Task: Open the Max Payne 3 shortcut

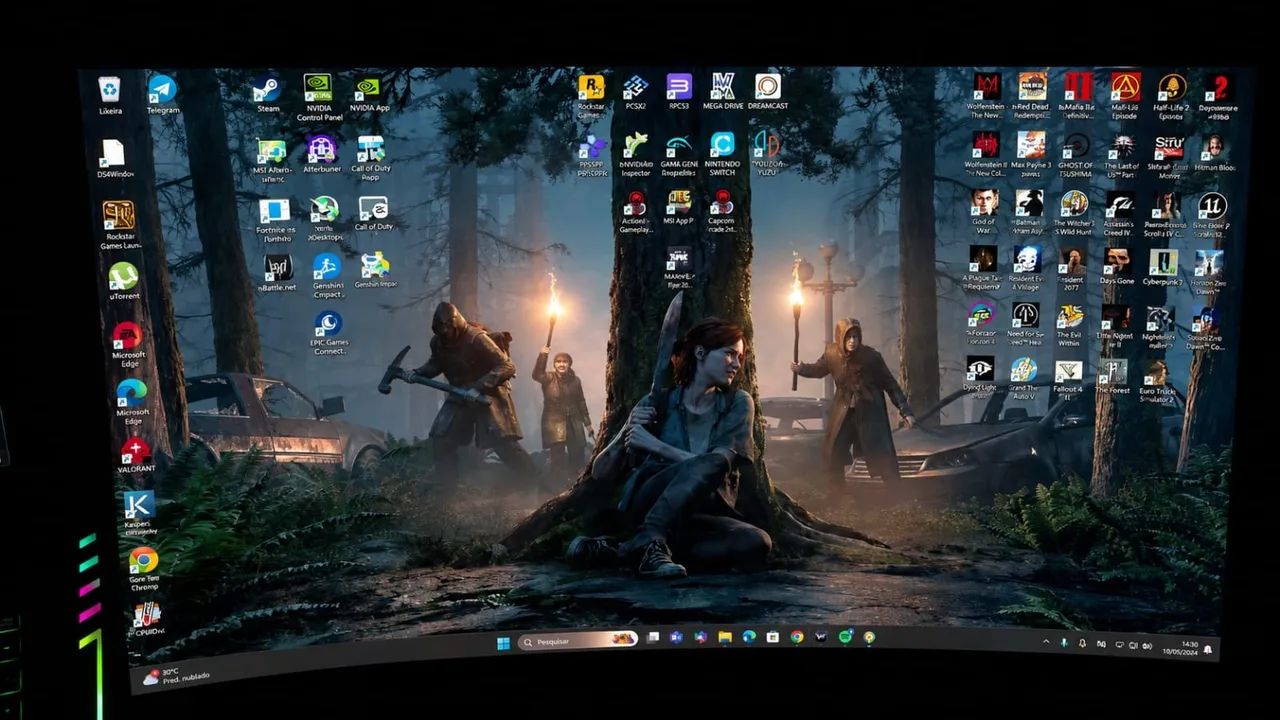Action: pos(1030,153)
